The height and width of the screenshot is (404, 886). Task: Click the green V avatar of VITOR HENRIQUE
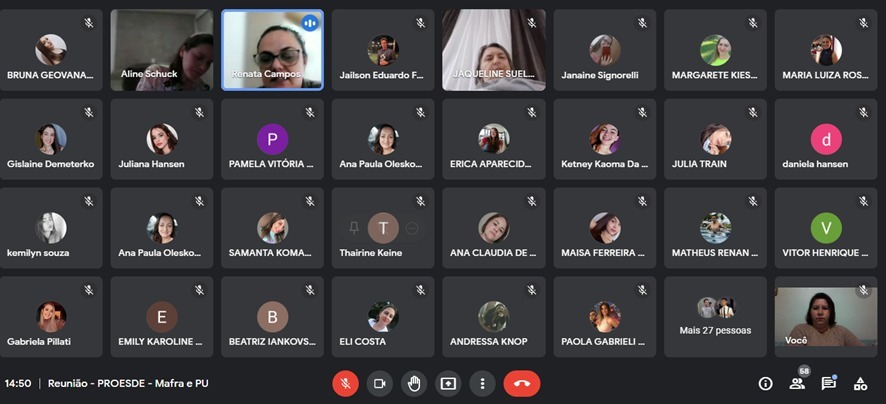826,228
